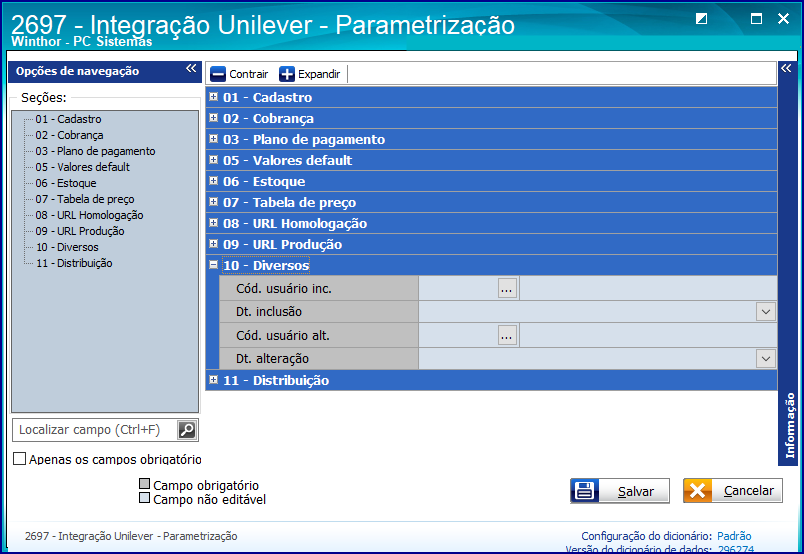Click the search magnifier icon beside Localizar campo
Image resolution: width=804 pixels, height=554 pixels.
187,430
